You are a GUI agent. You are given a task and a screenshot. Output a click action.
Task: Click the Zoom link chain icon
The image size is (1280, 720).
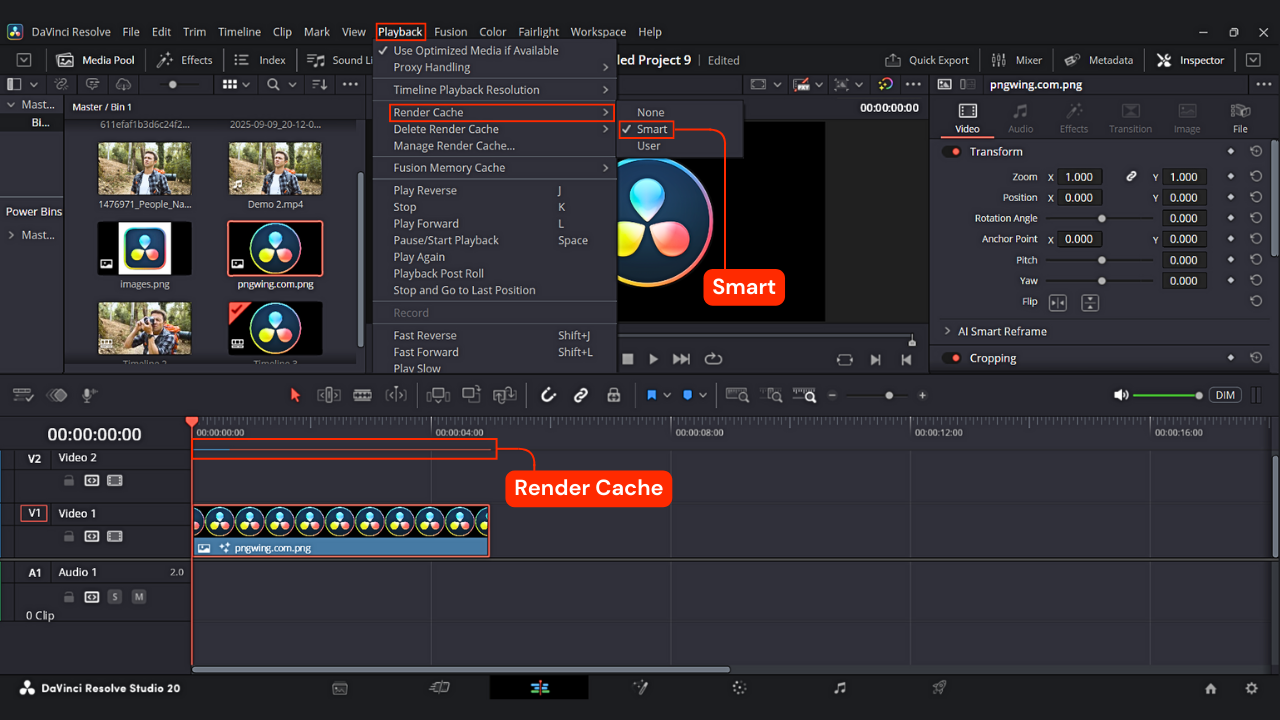pyautogui.click(x=1131, y=177)
